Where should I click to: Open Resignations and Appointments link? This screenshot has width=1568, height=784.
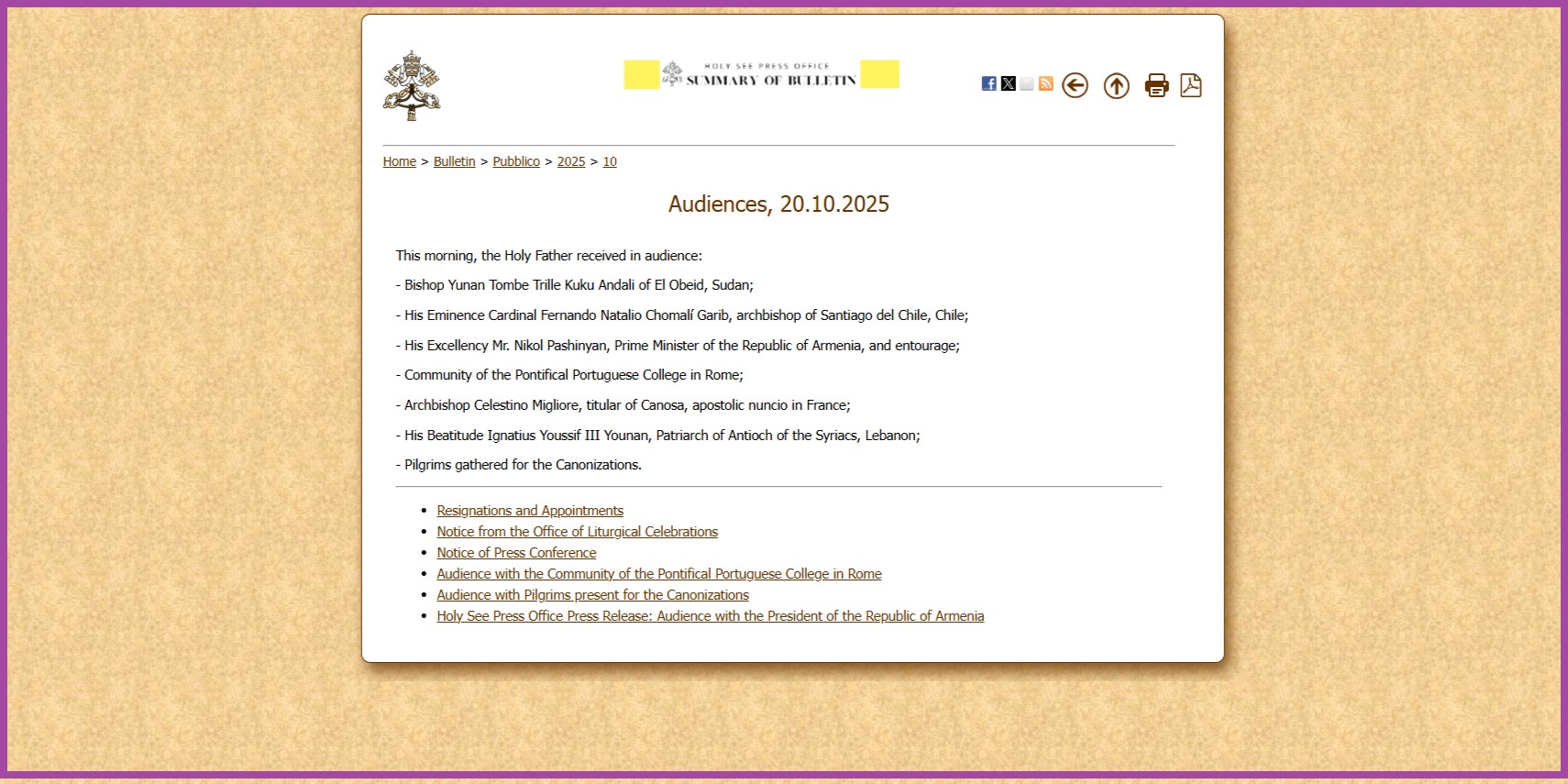click(530, 511)
